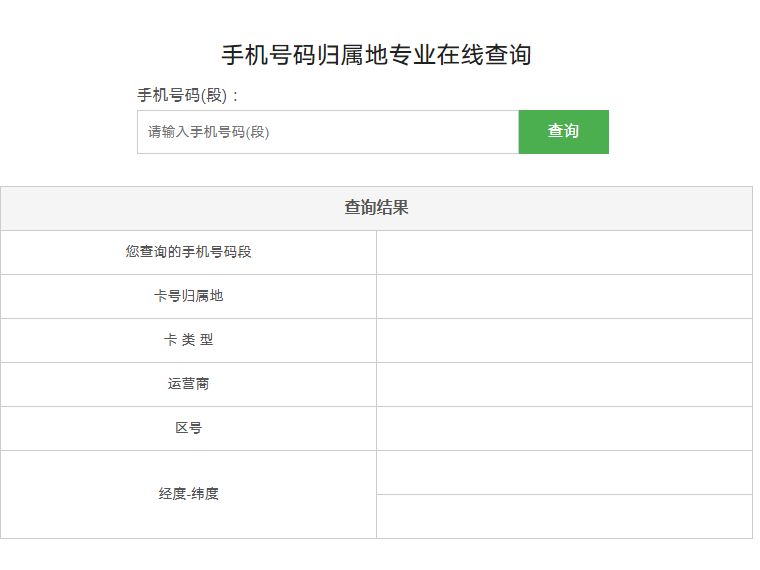Click the 运营商 row label
The width and height of the screenshot is (760, 570).
pyautogui.click(x=189, y=384)
